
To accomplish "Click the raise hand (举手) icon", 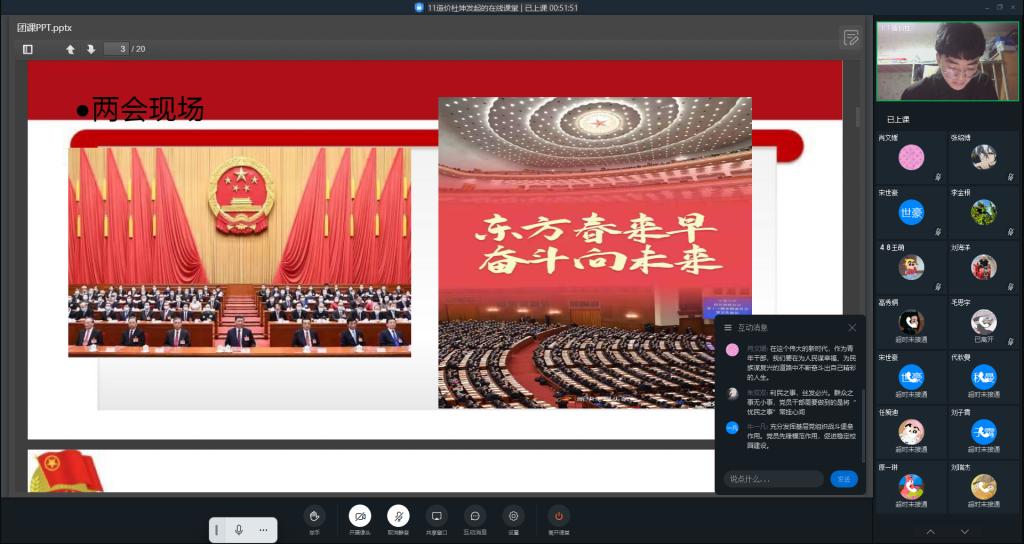I will (x=314, y=516).
